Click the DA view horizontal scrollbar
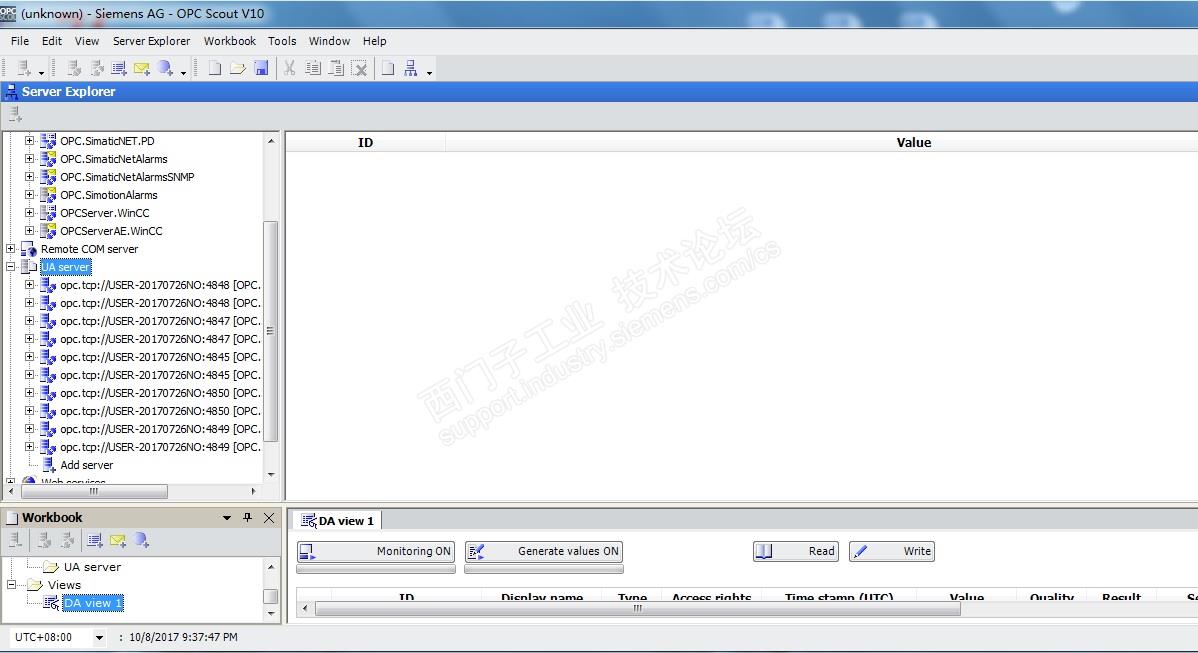The width and height of the screenshot is (1198, 653). 637,609
